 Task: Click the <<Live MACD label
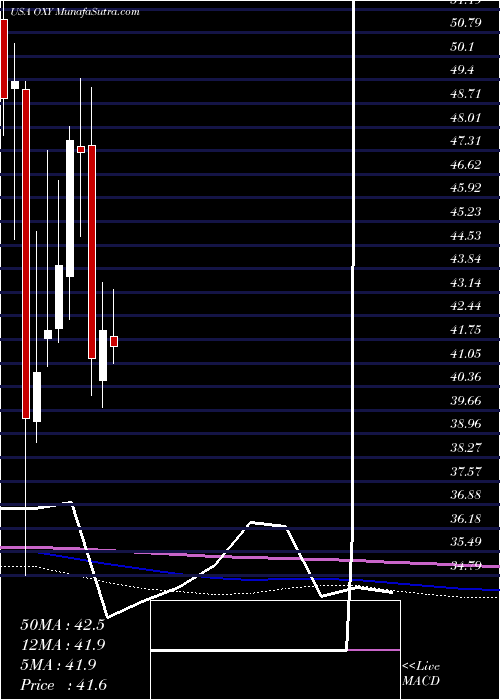click(x=421, y=674)
